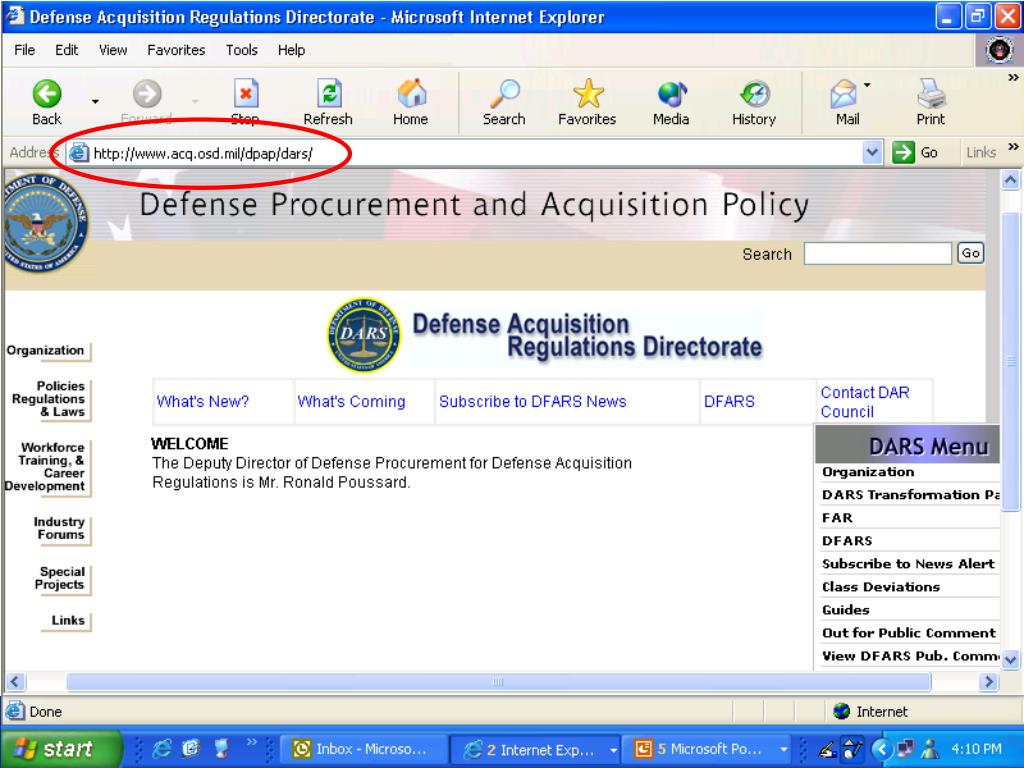The width and height of the screenshot is (1024, 768).
Task: Open the Help menu
Action: 291,50
